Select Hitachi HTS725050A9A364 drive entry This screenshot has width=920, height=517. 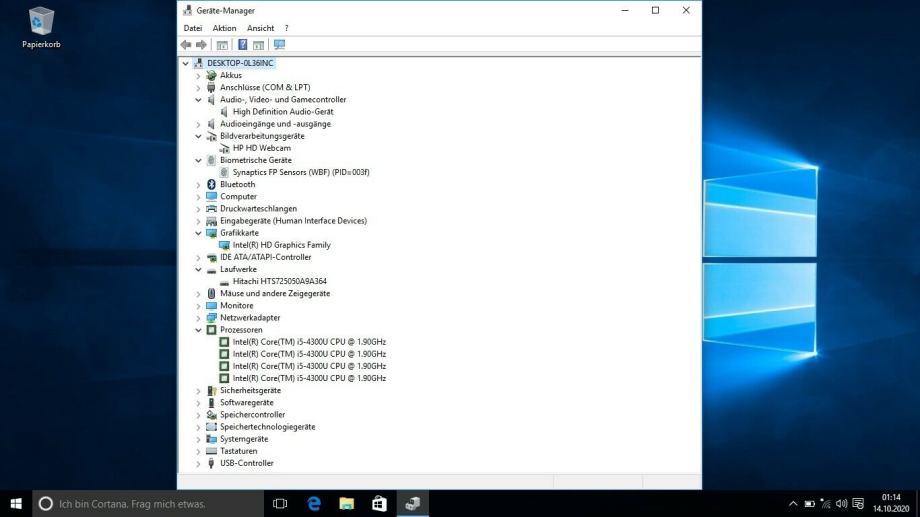(279, 282)
